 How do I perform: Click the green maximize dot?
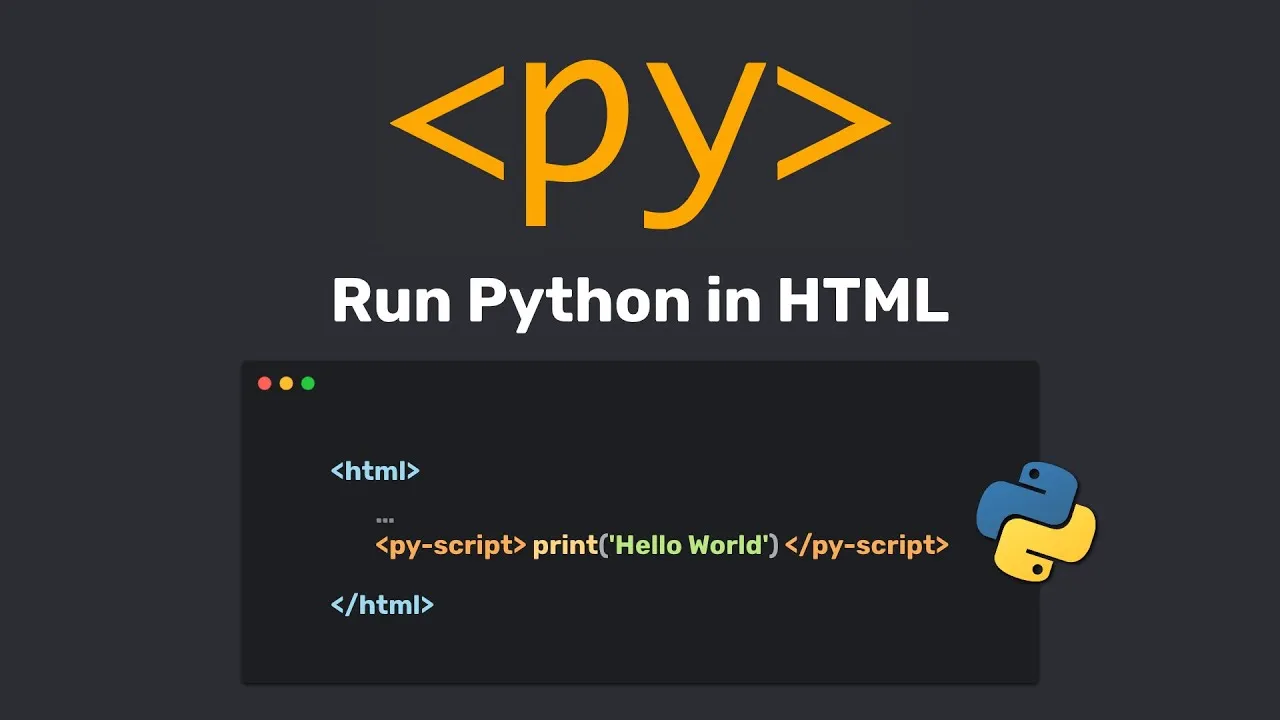[308, 383]
